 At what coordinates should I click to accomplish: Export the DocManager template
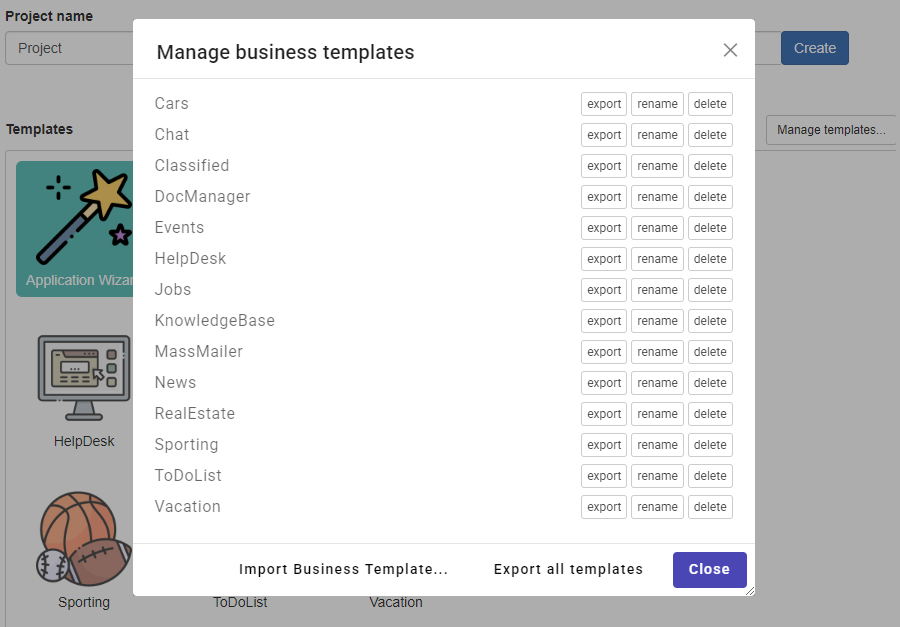[x=604, y=197]
